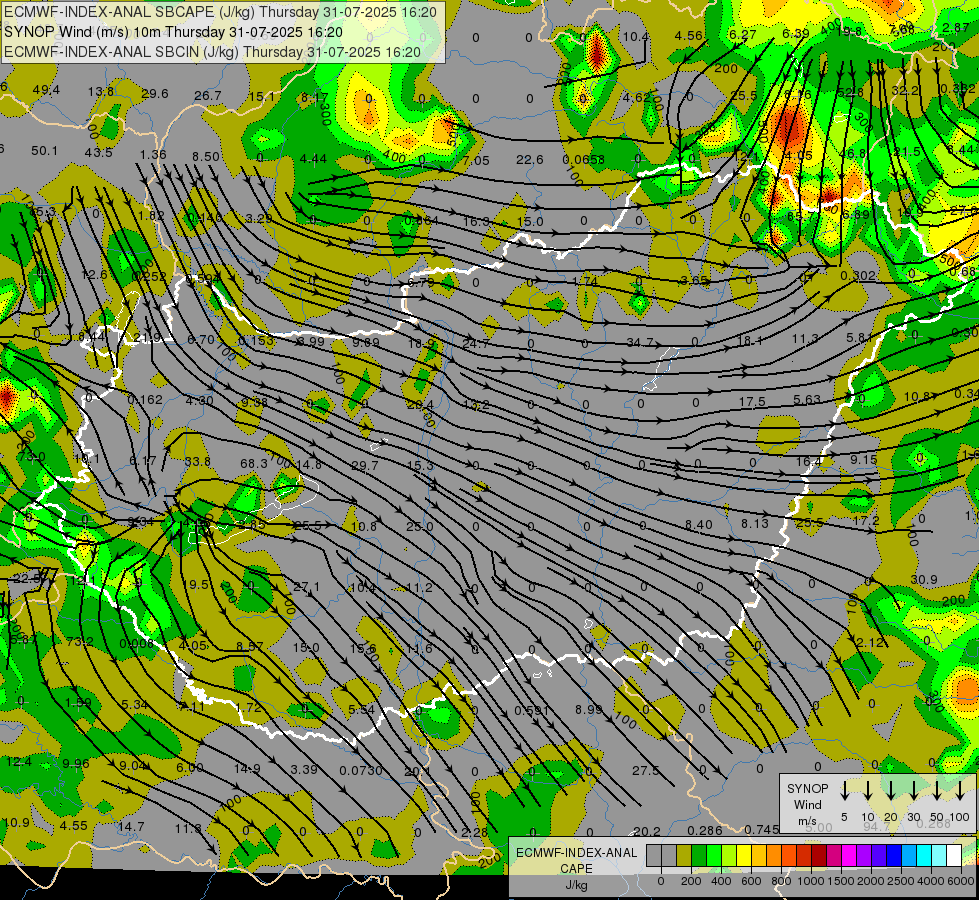The height and width of the screenshot is (900, 979).
Task: Click the 27.1 value on the map
Action: click(307, 586)
